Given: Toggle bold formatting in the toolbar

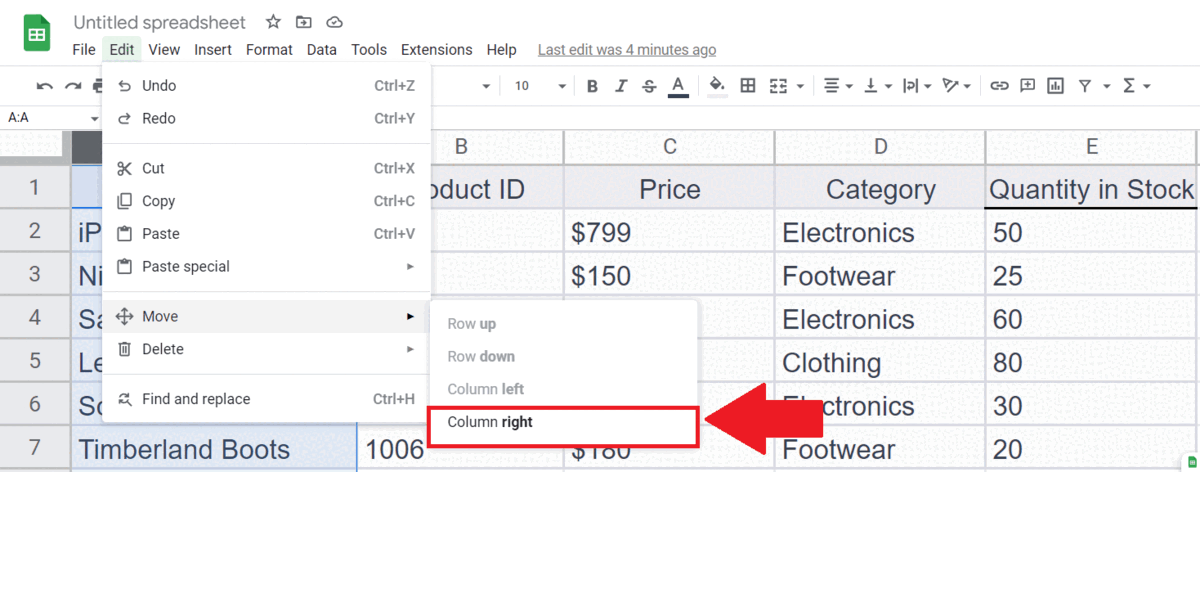Looking at the screenshot, I should [x=592, y=86].
